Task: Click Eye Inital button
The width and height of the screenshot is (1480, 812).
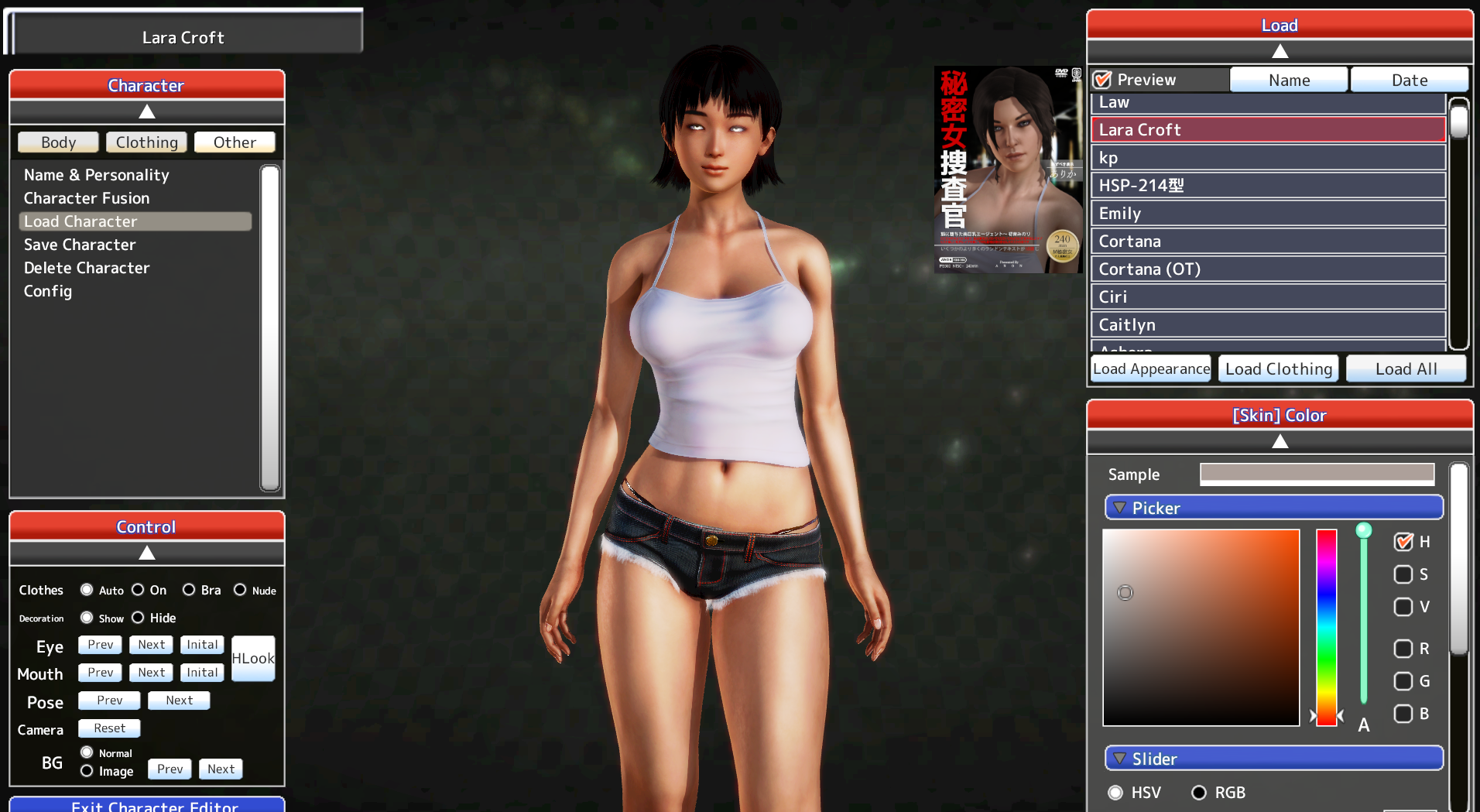Action: pos(202,645)
